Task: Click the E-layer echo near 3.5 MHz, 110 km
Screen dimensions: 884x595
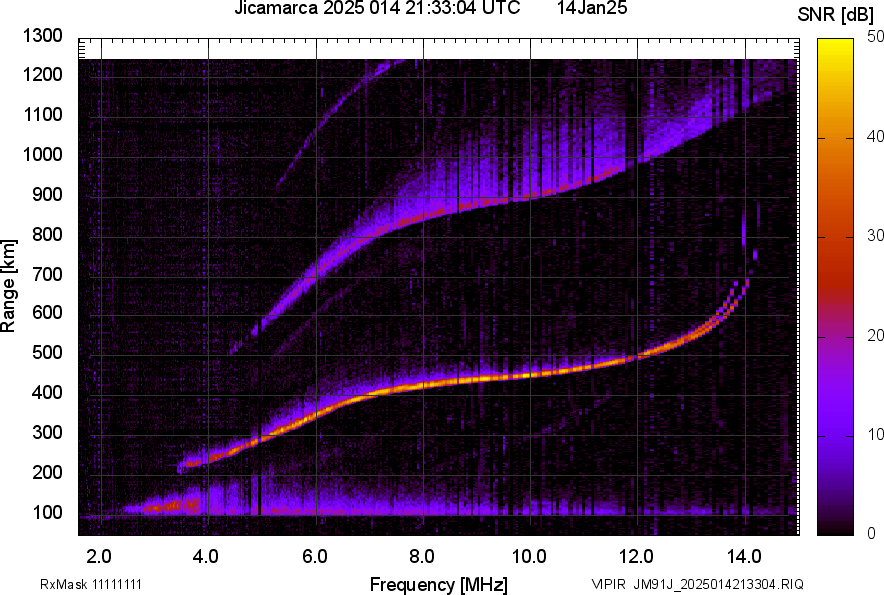Action: 182,504
